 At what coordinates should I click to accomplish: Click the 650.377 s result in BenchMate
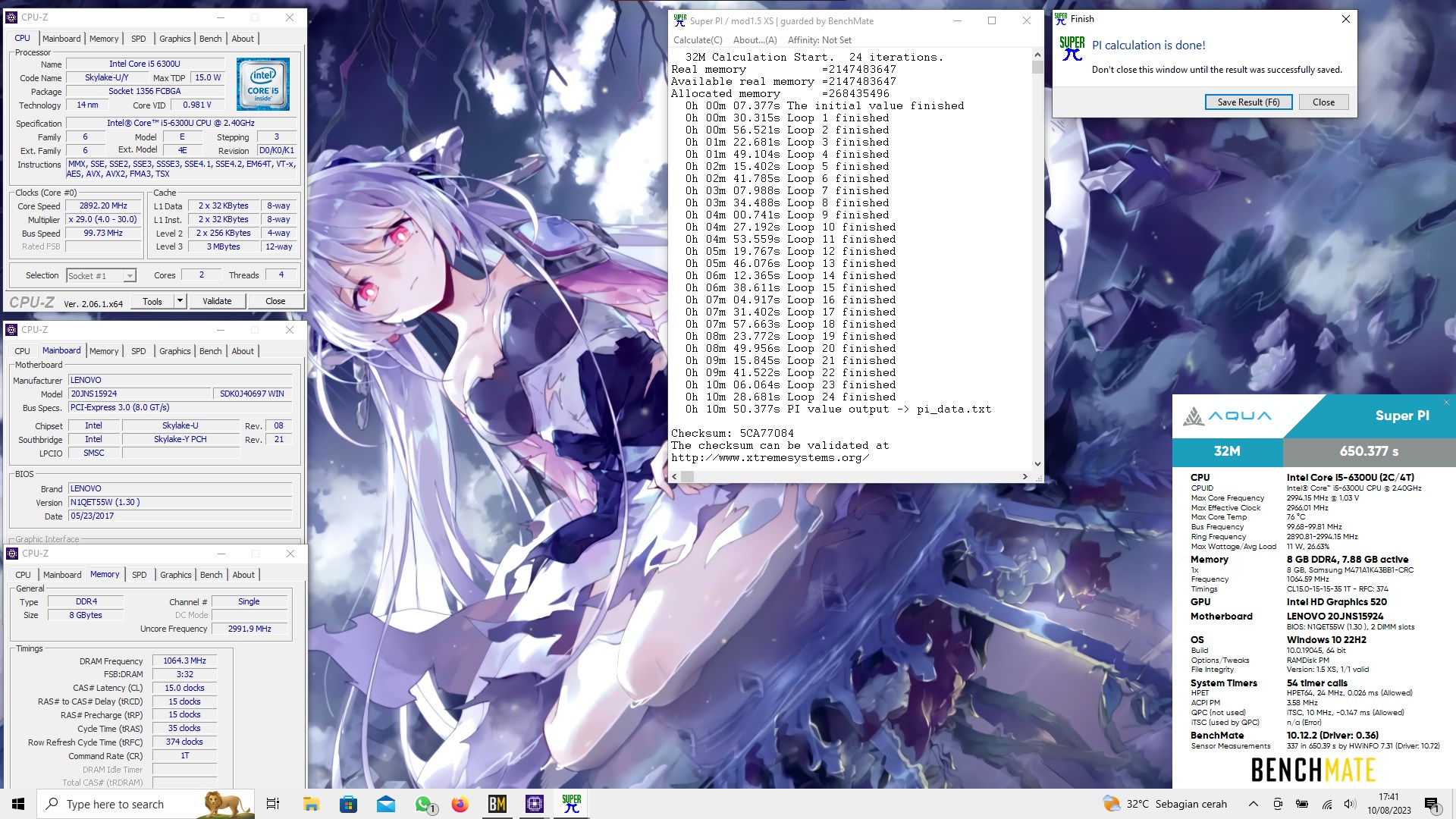[1369, 451]
